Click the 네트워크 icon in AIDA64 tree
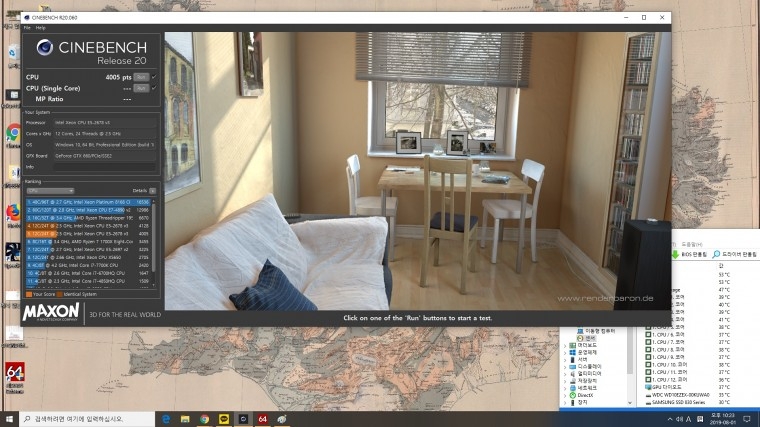 click(572, 388)
